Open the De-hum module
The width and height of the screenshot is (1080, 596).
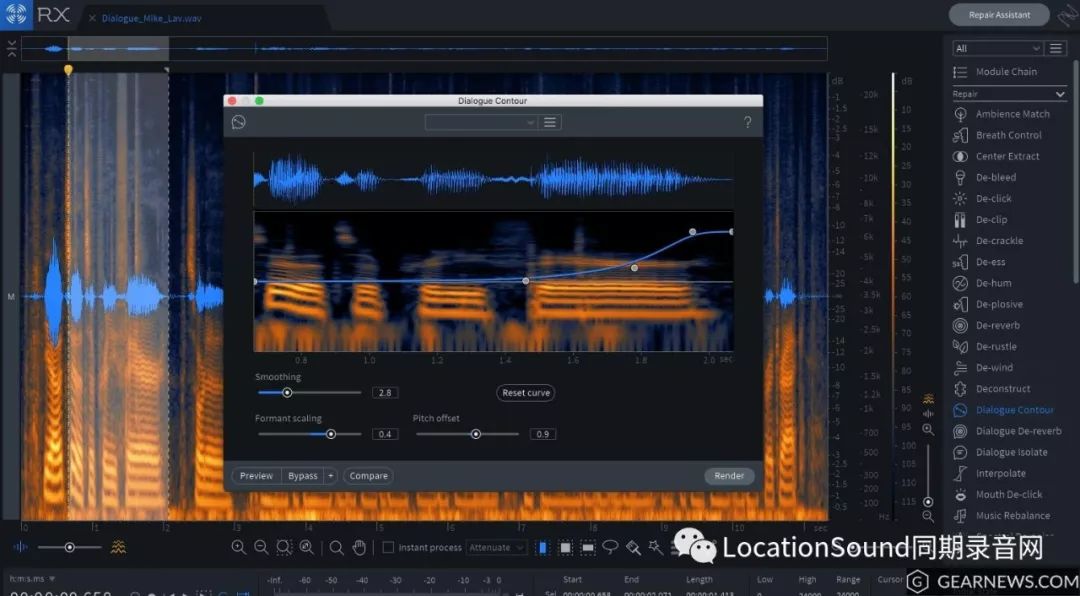993,283
